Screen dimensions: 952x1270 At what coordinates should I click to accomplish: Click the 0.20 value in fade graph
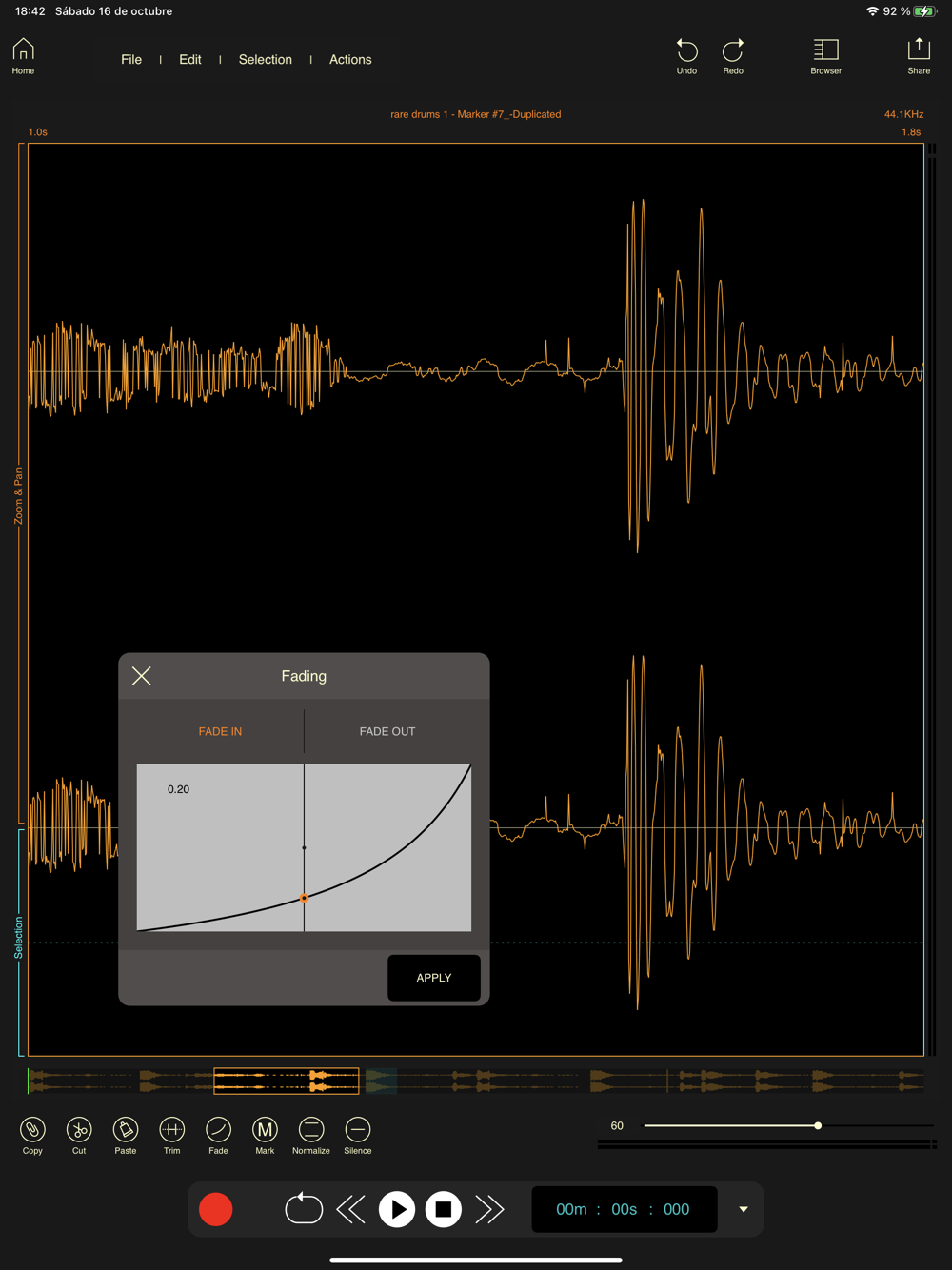click(x=178, y=789)
